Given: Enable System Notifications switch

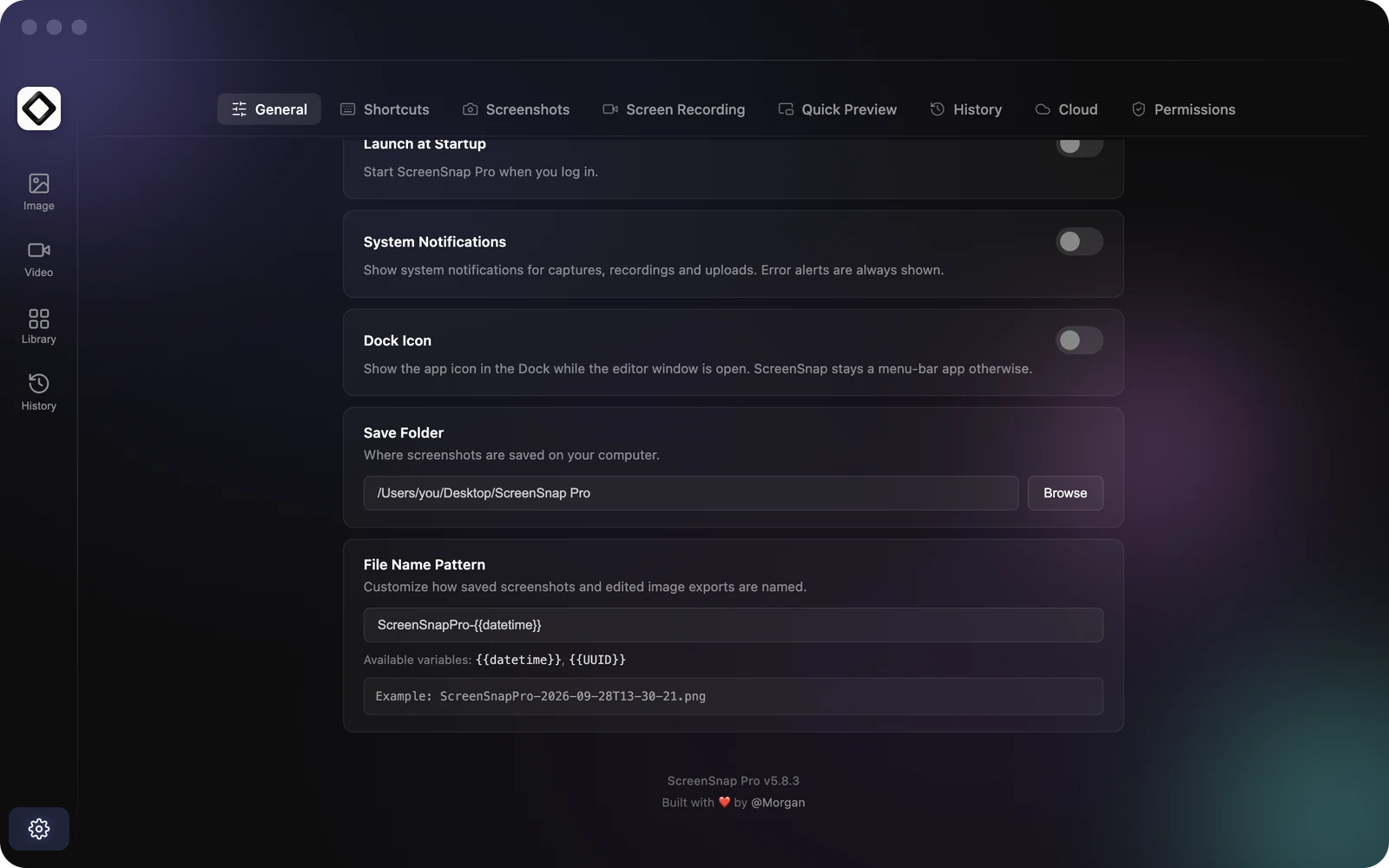Looking at the screenshot, I should pos(1079,241).
